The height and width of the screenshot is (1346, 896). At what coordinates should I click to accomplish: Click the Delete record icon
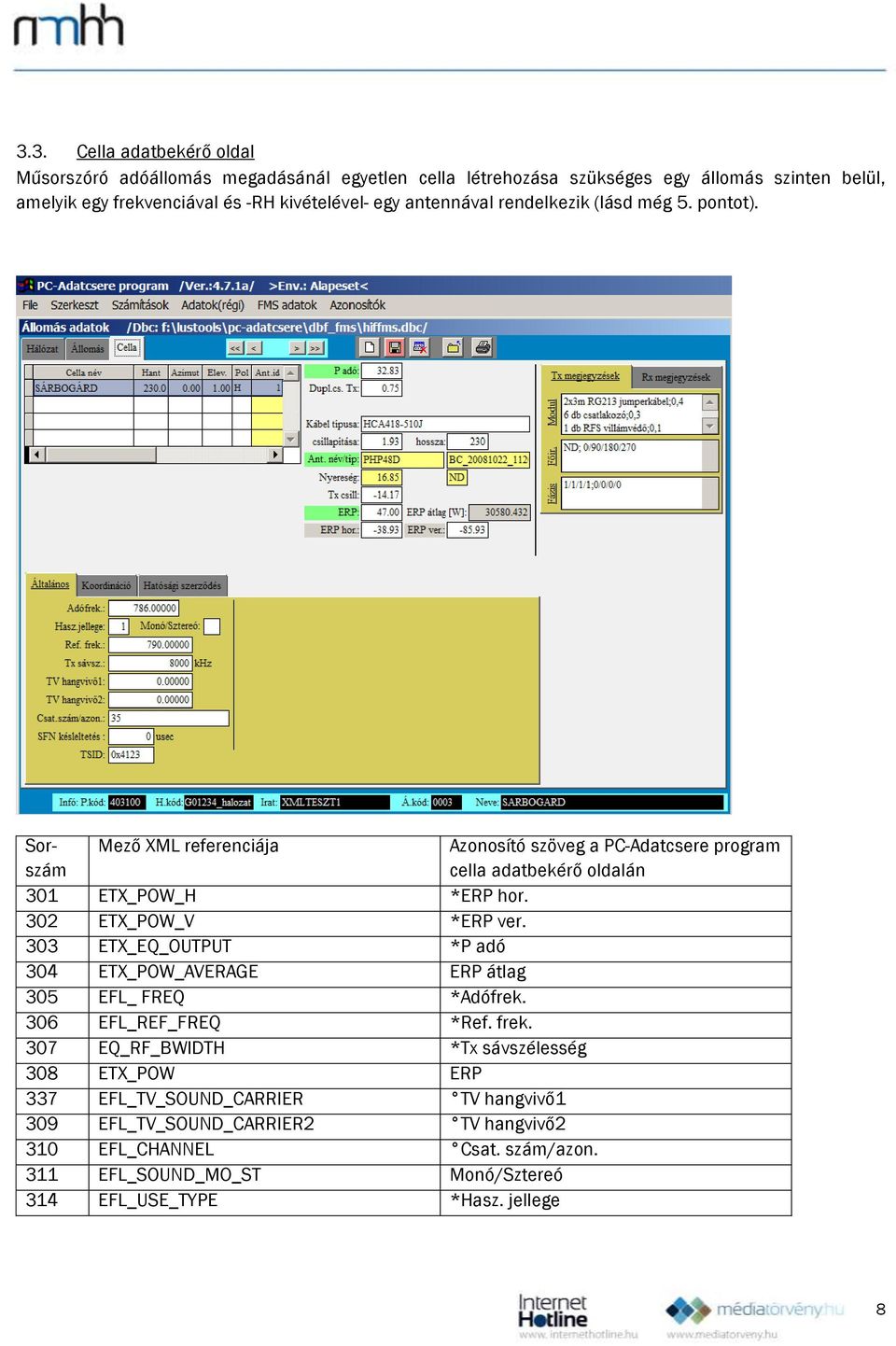(420, 347)
